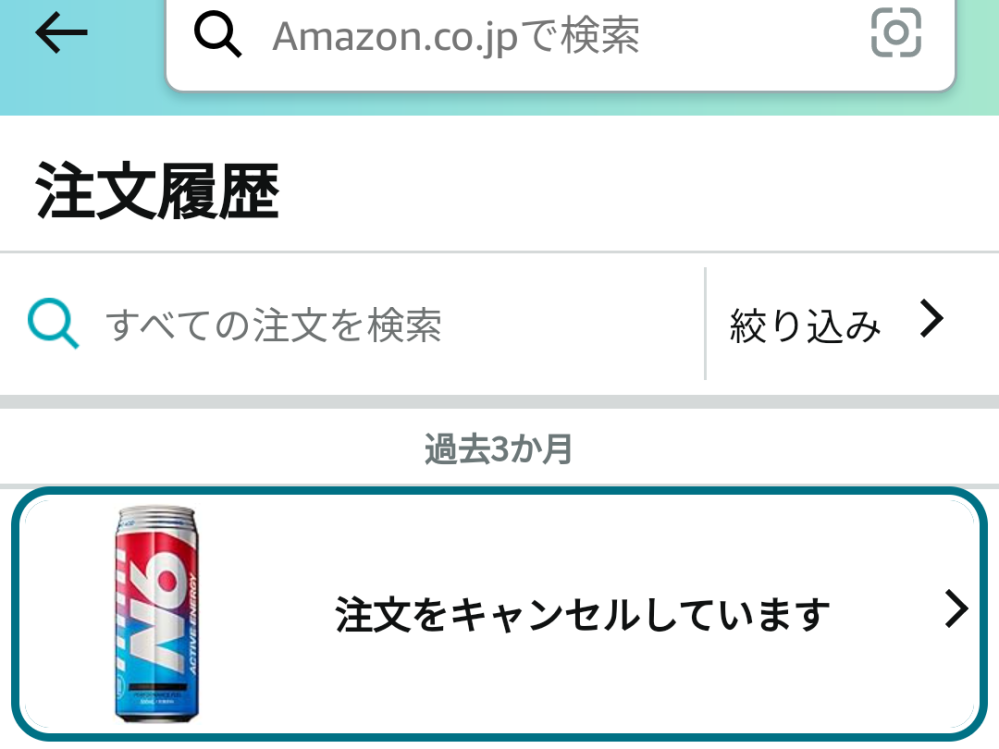Click the arrow icon on the cancelled order card

coord(956,610)
